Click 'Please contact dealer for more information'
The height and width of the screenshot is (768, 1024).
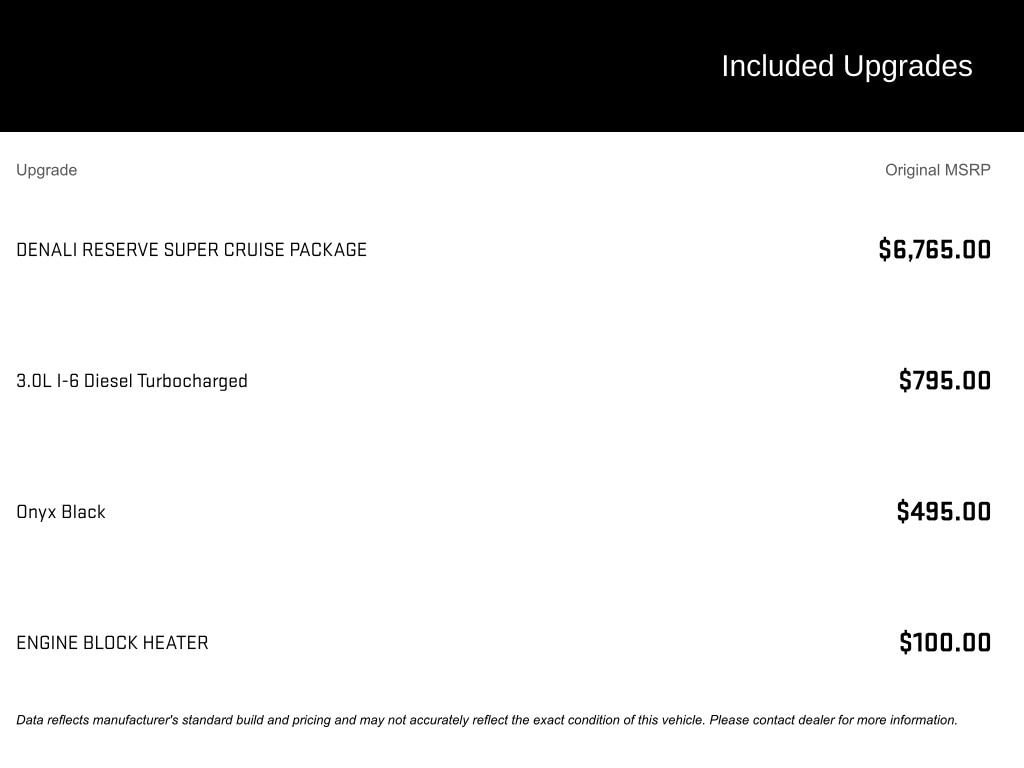(x=833, y=720)
